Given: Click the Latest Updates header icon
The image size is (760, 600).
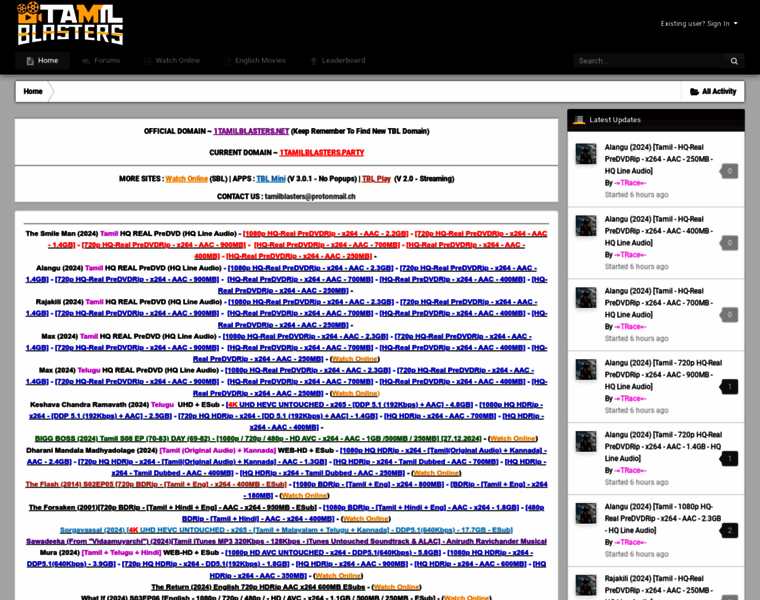Looking at the screenshot, I should tap(579, 120).
